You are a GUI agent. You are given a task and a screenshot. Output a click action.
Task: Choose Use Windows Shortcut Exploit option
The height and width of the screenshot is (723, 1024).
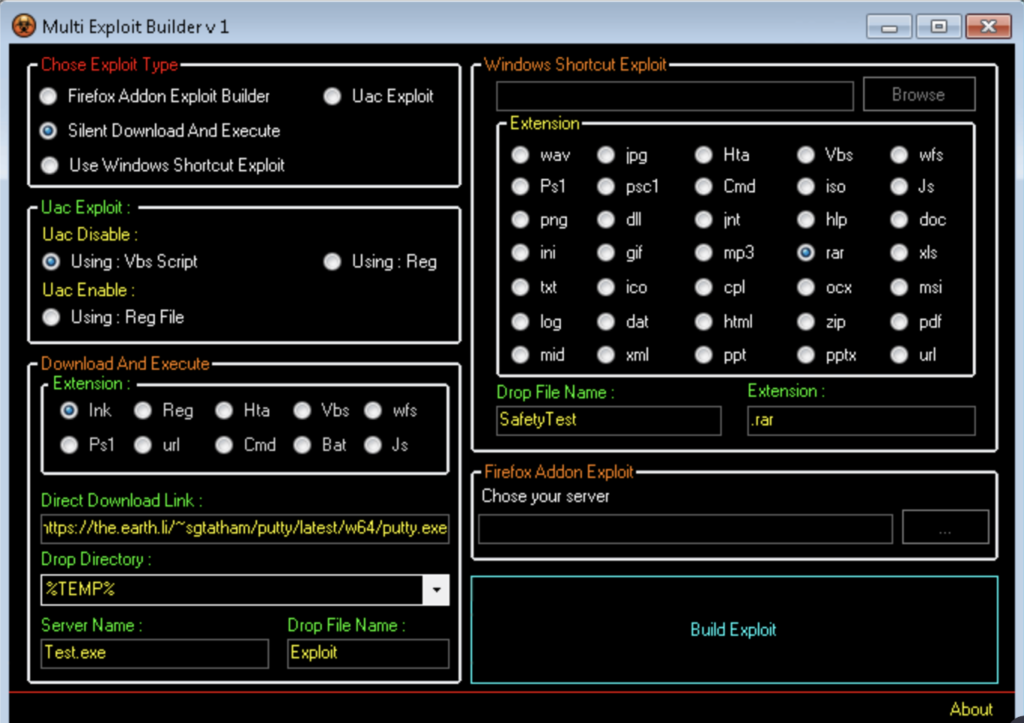[48, 165]
